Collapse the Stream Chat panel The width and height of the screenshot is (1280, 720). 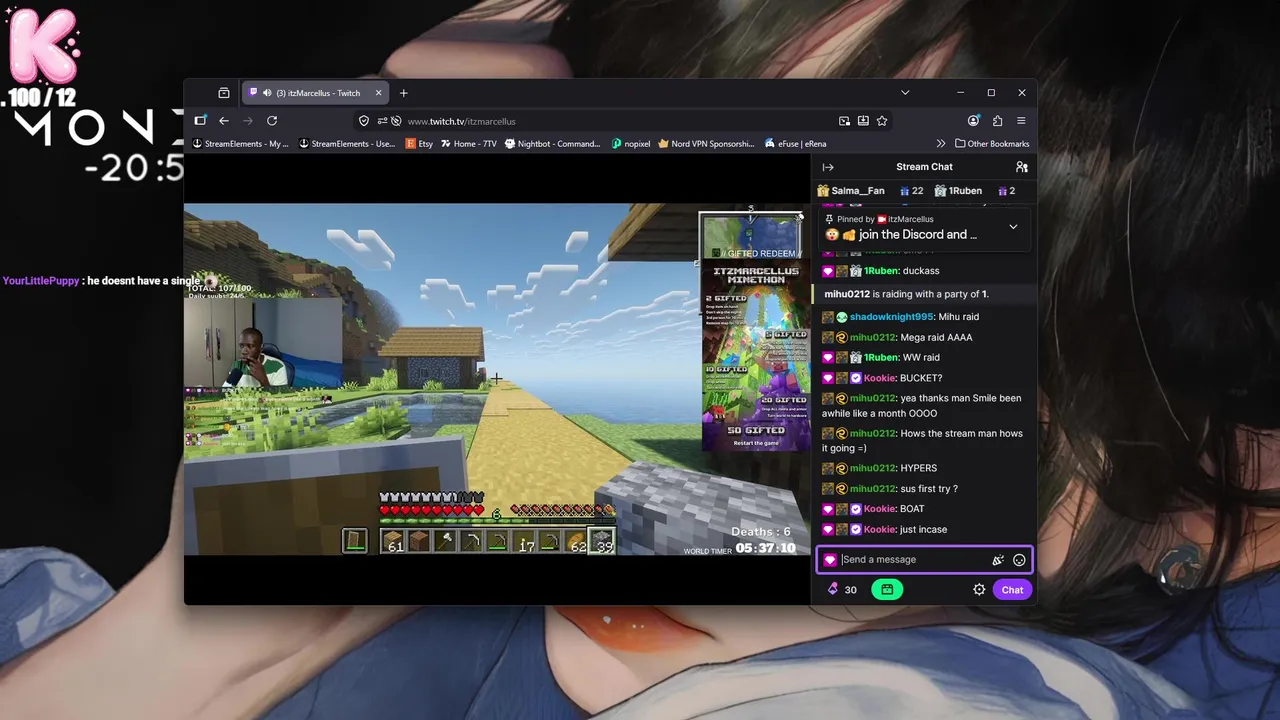(x=828, y=167)
